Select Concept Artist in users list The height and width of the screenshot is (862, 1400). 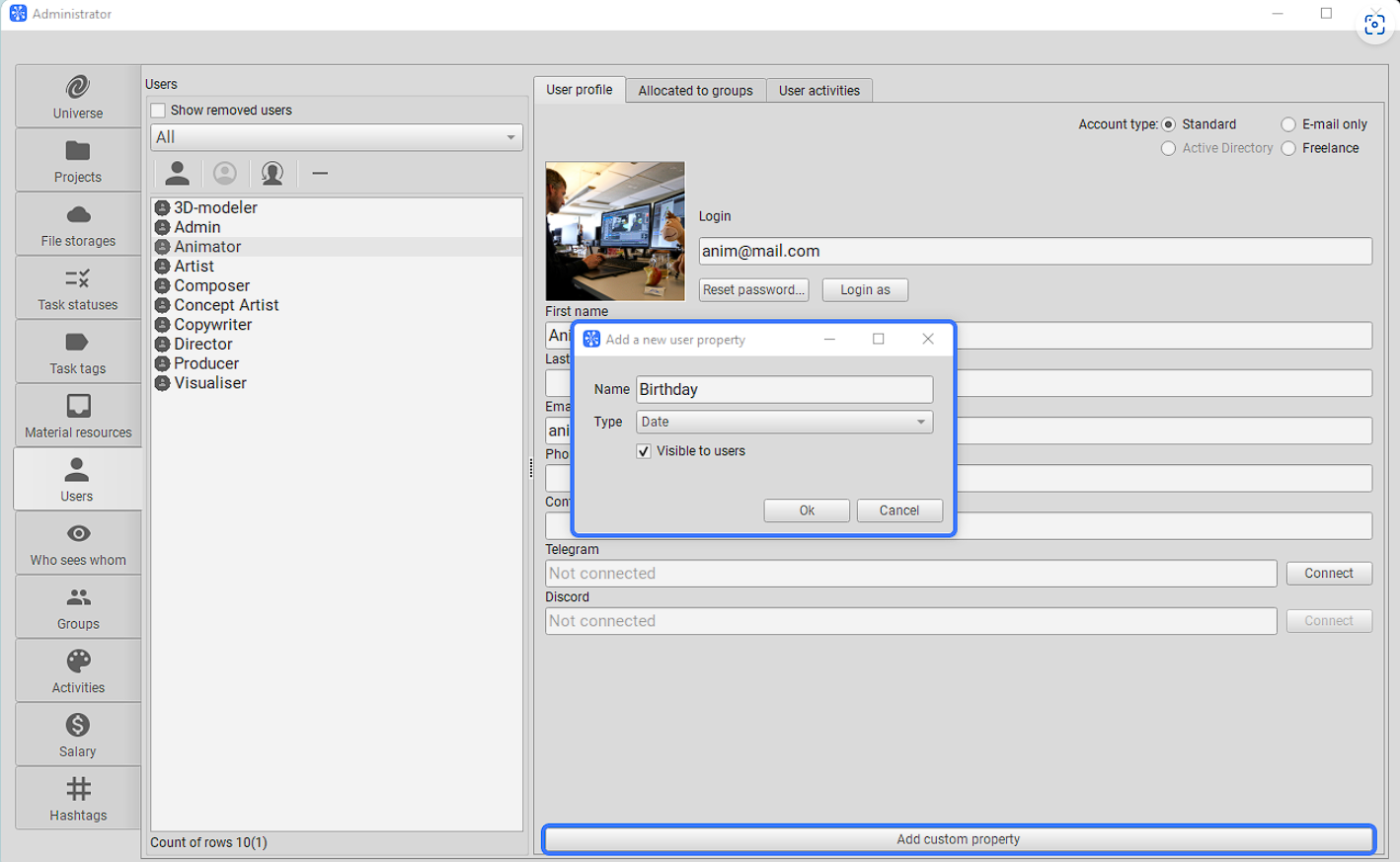pyautogui.click(x=337, y=305)
